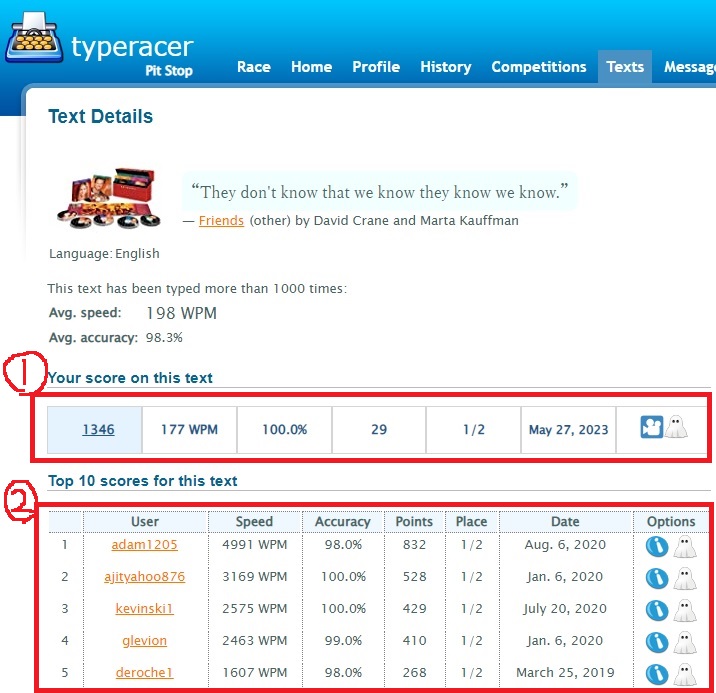
Task: Click the 98.3% average accuracy value
Action: [x=164, y=338]
